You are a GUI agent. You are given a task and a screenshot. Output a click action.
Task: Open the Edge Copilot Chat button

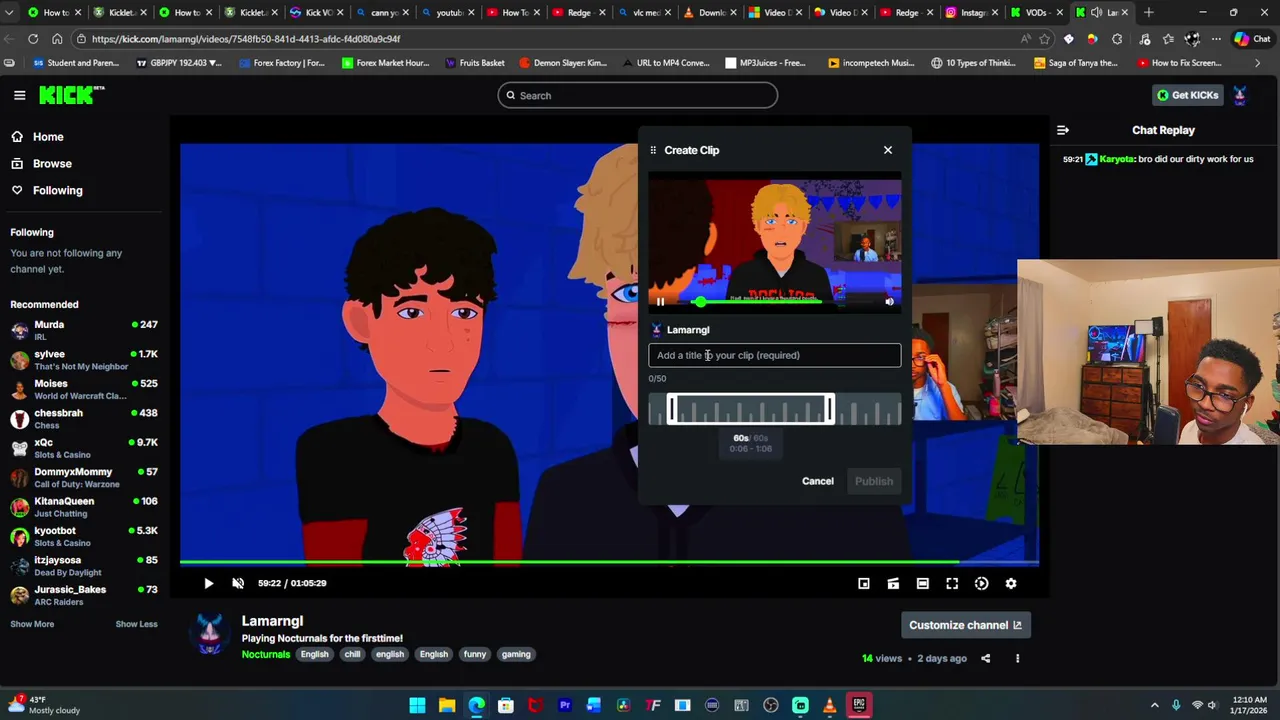click(1251, 39)
